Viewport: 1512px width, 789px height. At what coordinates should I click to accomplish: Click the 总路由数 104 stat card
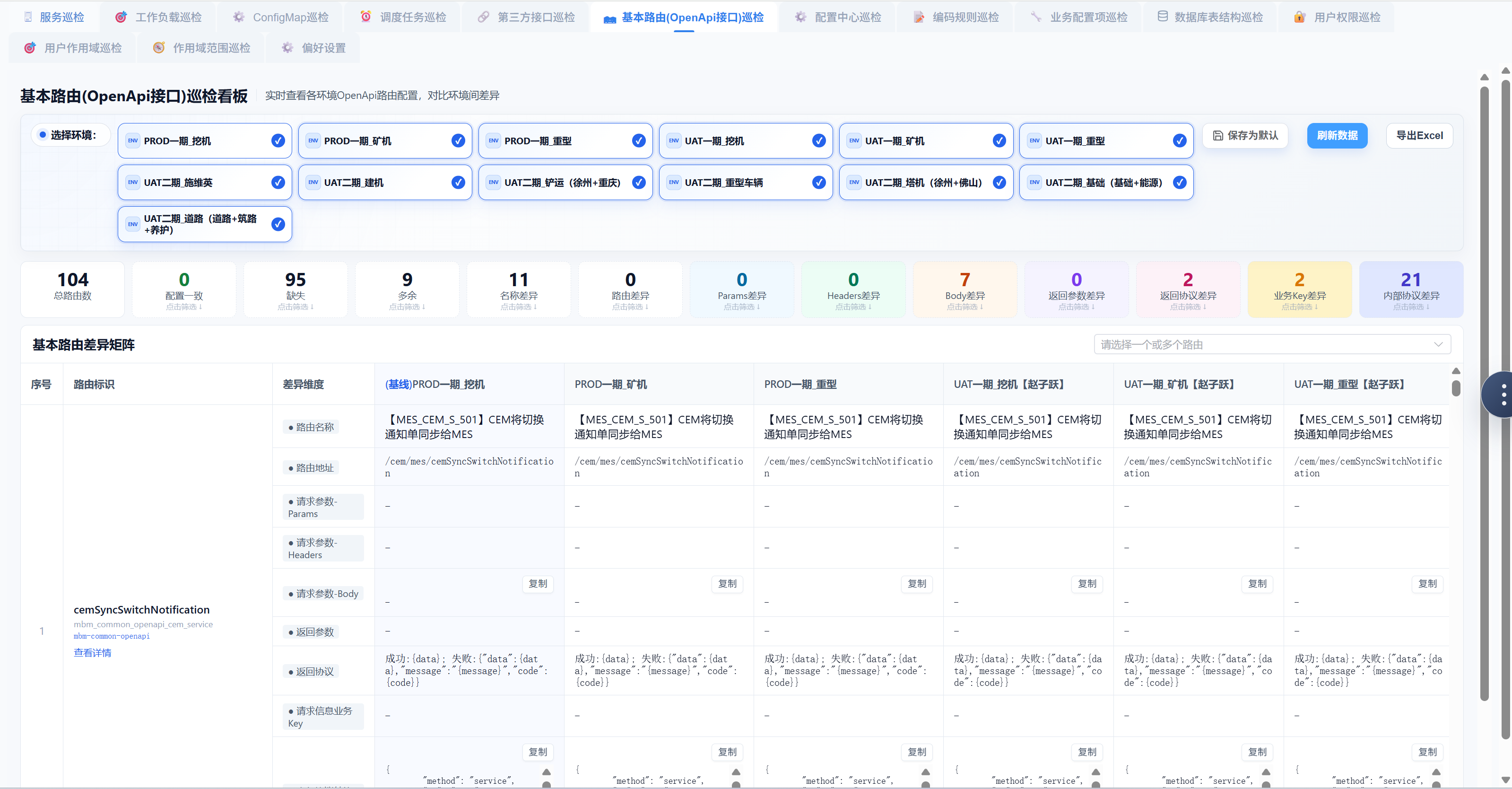73,289
